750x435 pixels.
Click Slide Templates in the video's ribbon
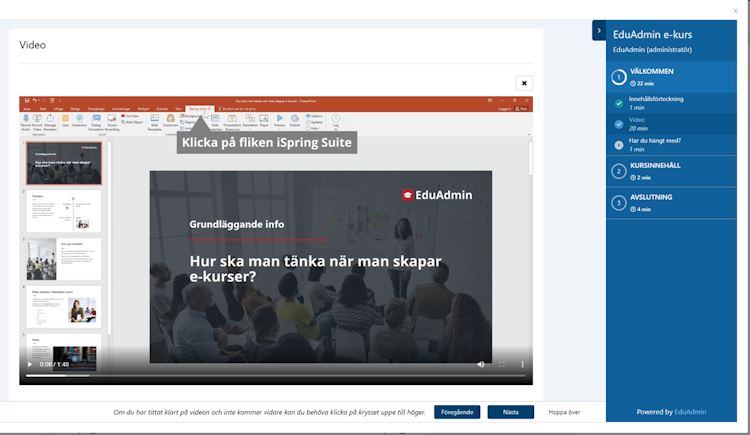pos(154,122)
